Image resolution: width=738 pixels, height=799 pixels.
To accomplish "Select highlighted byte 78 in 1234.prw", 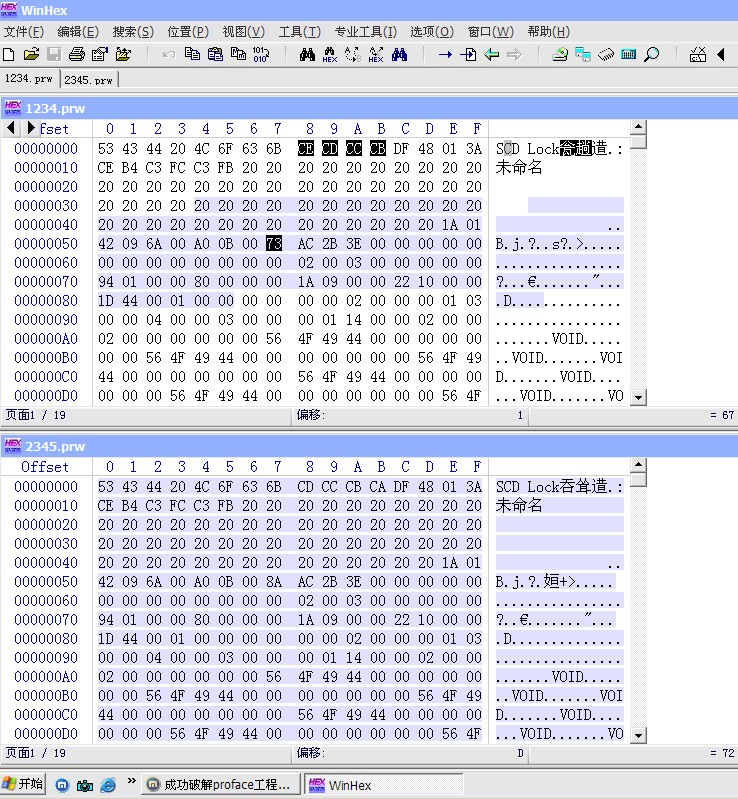I will (274, 244).
